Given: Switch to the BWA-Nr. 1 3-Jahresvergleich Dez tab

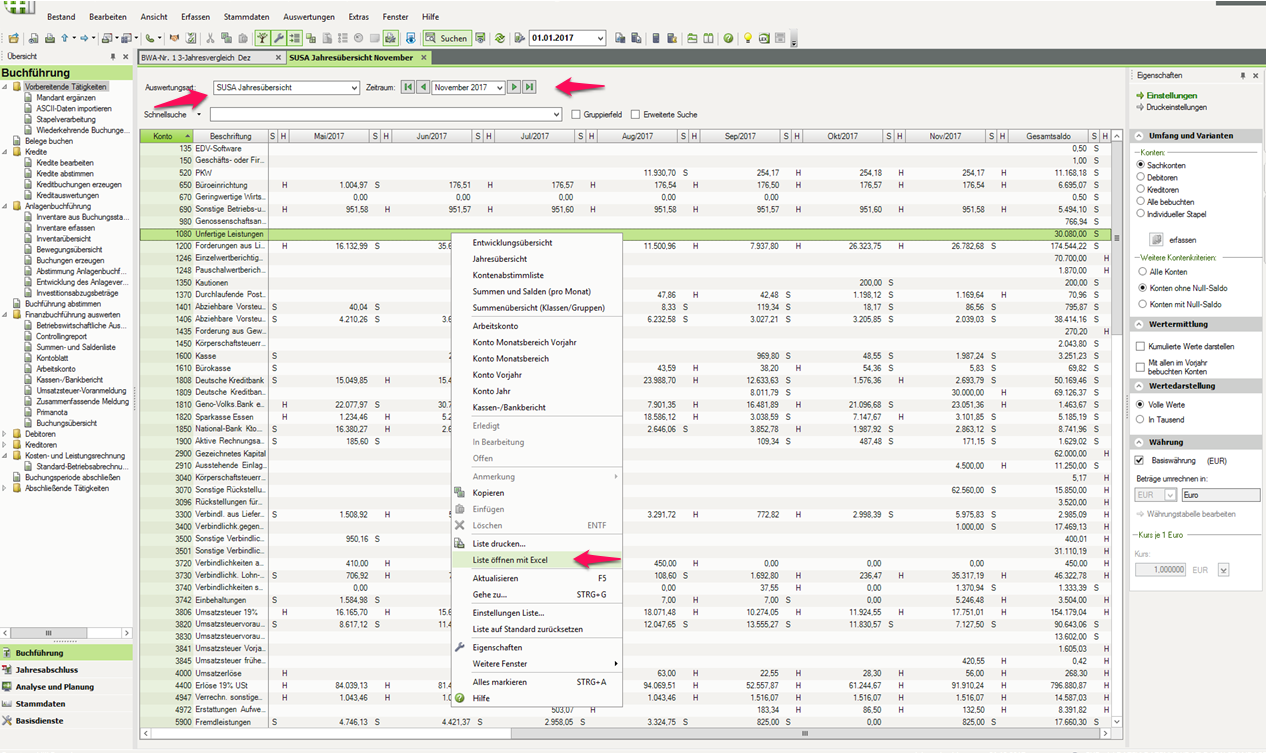Looking at the screenshot, I should [x=195, y=57].
